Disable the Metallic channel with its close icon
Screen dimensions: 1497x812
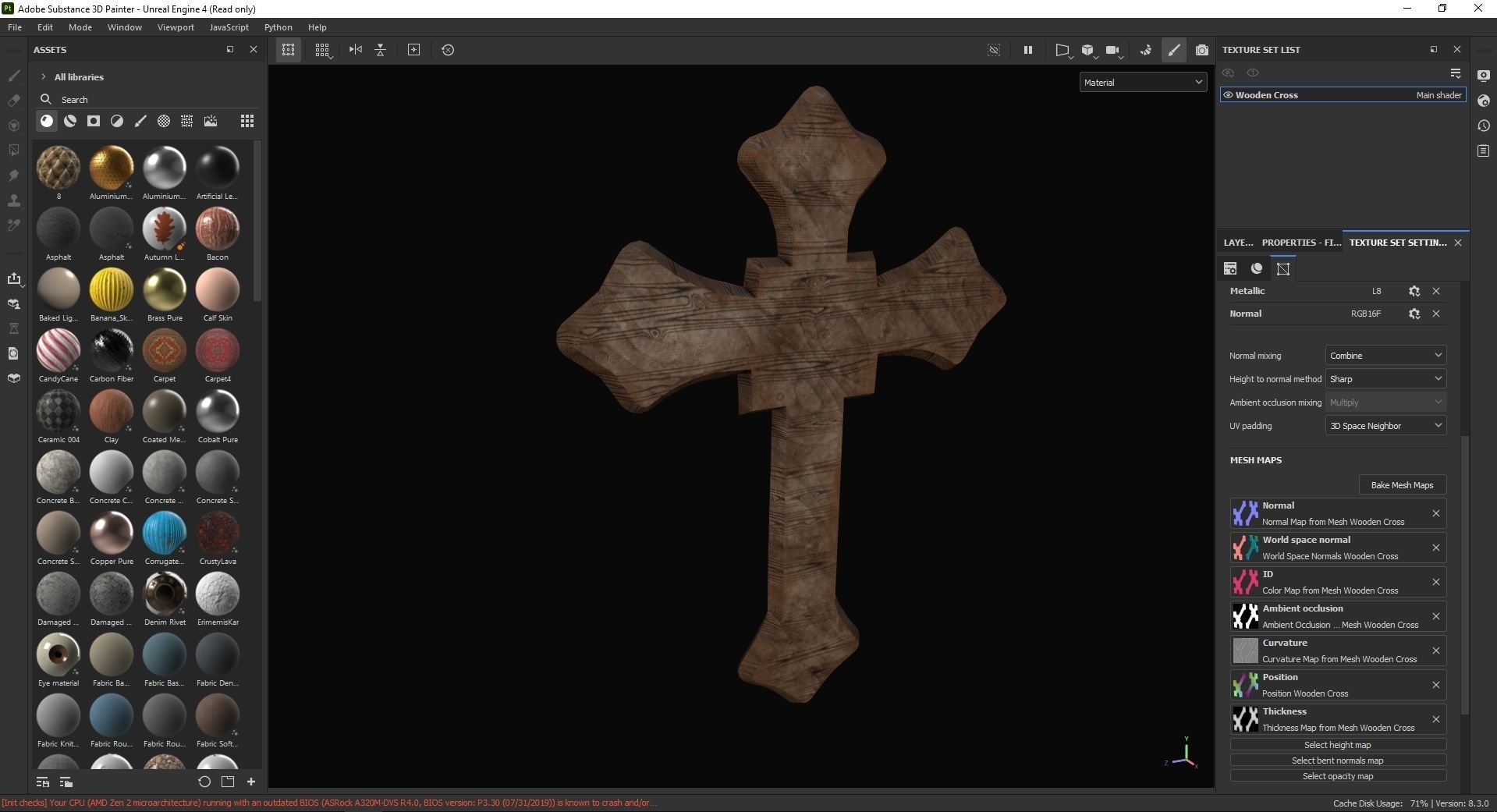(x=1435, y=291)
